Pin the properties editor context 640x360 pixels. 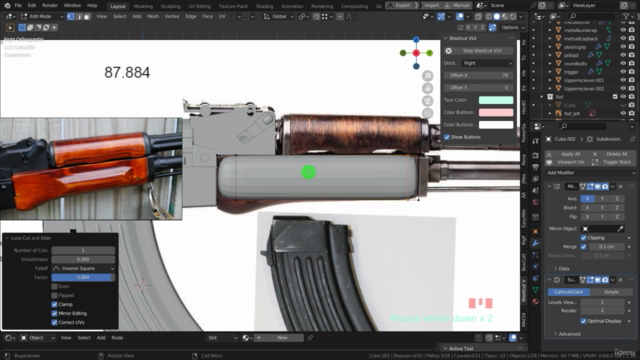tap(632, 139)
